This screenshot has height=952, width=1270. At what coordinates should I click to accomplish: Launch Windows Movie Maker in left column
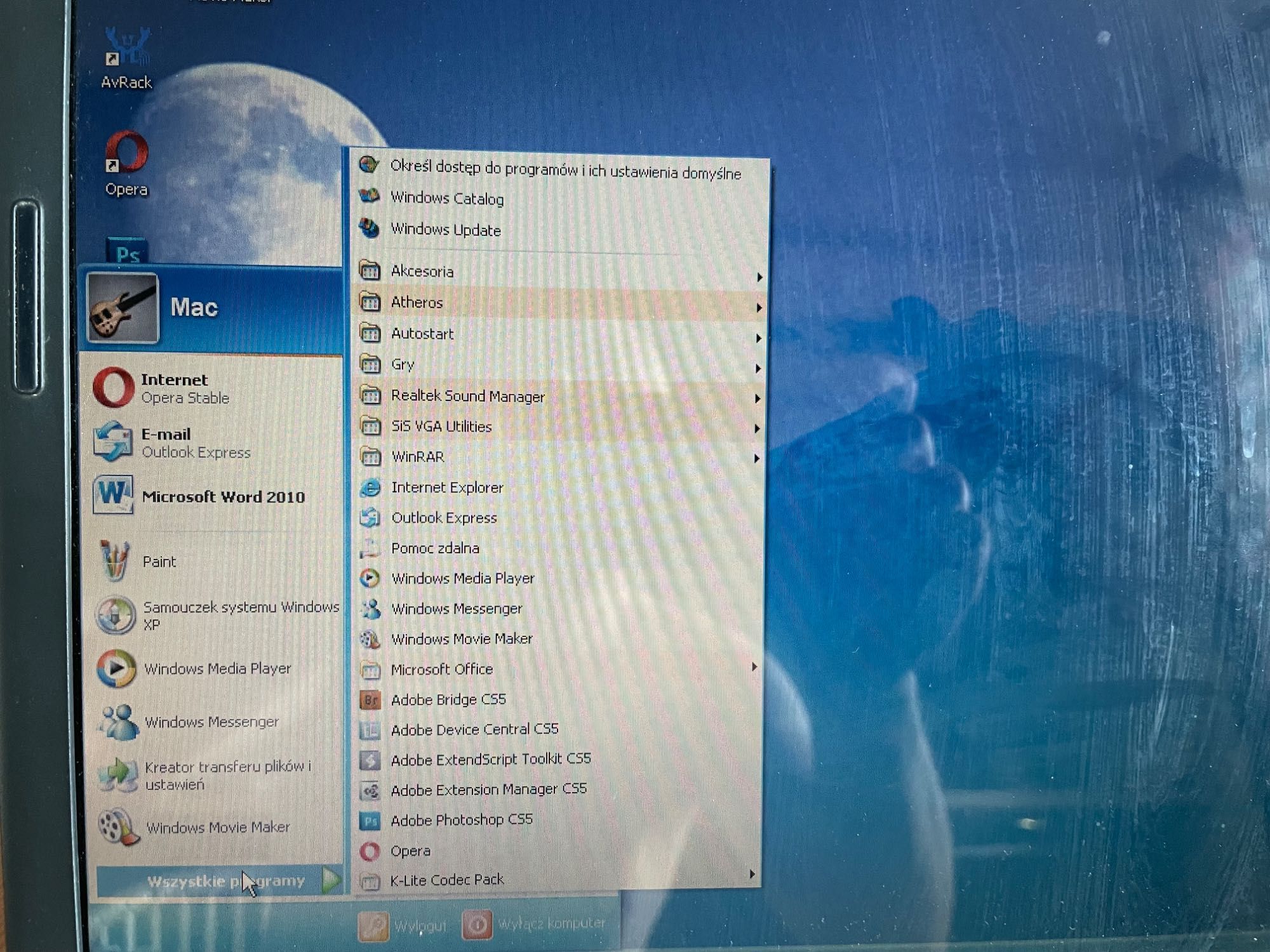pyautogui.click(x=119, y=827)
